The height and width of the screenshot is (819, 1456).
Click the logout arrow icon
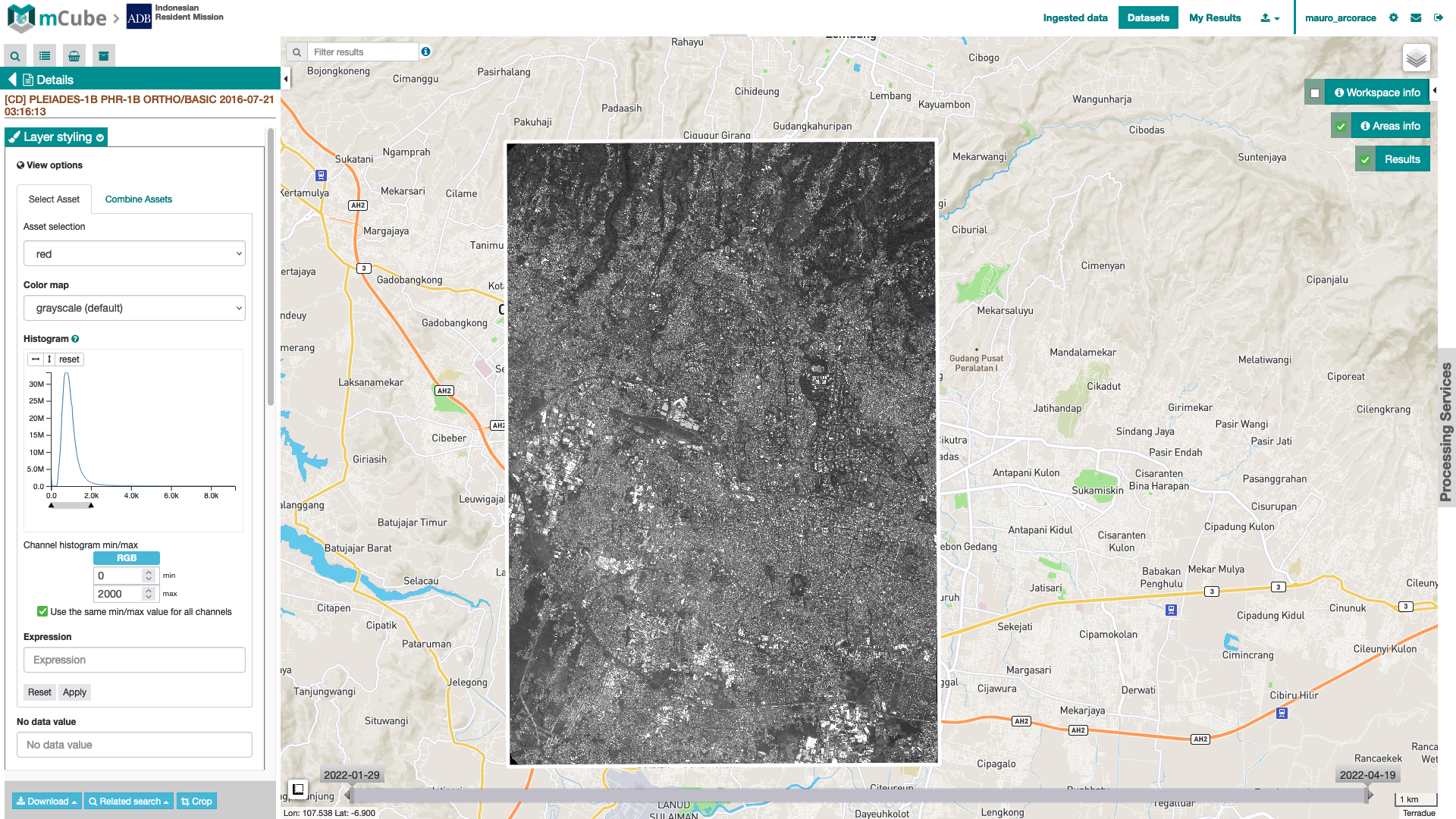click(1438, 18)
